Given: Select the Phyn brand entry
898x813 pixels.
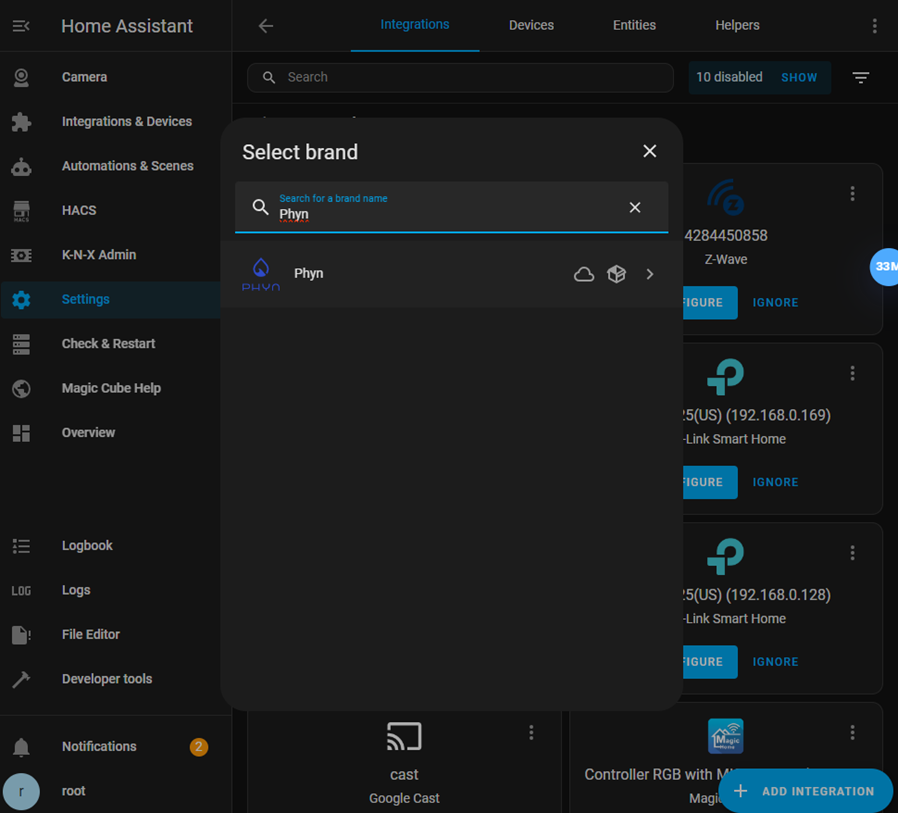Looking at the screenshot, I should pyautogui.click(x=451, y=274).
